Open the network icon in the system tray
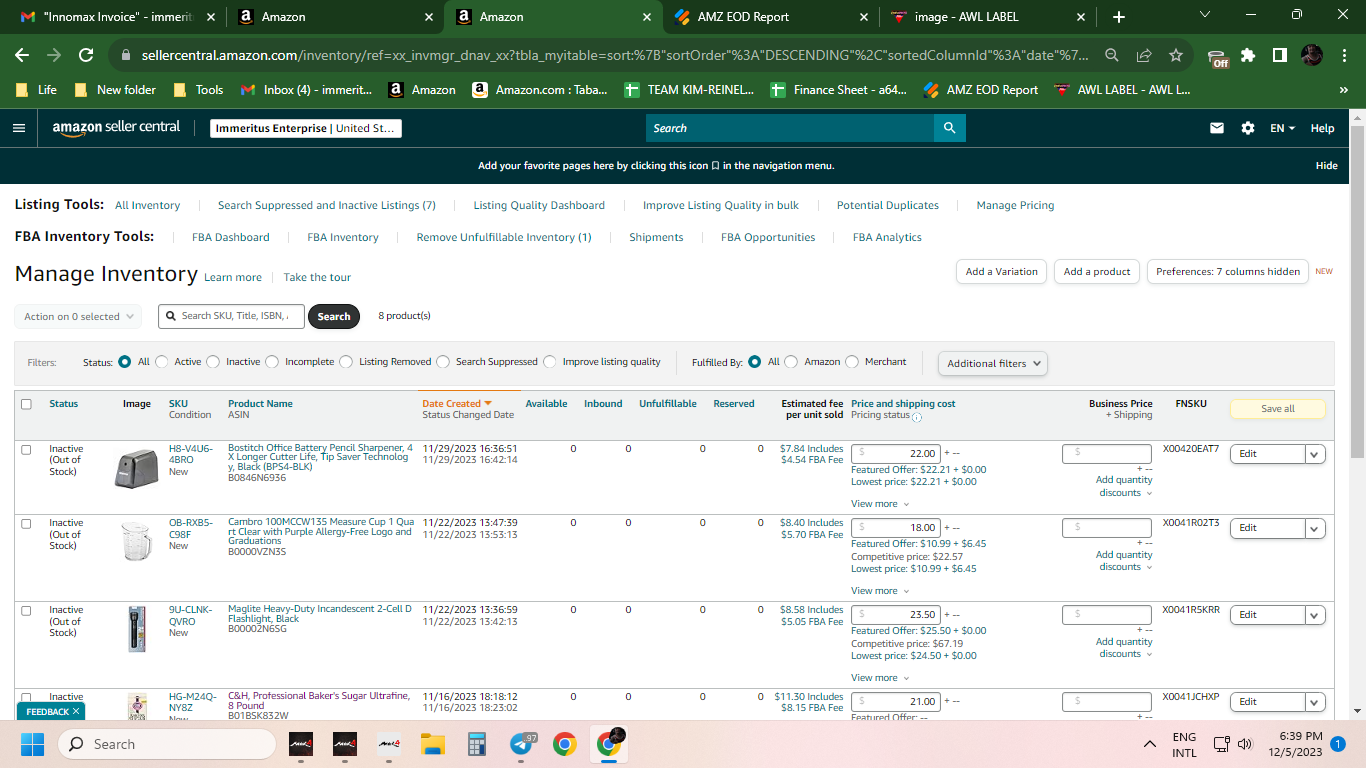1366x768 pixels. pos(1221,744)
